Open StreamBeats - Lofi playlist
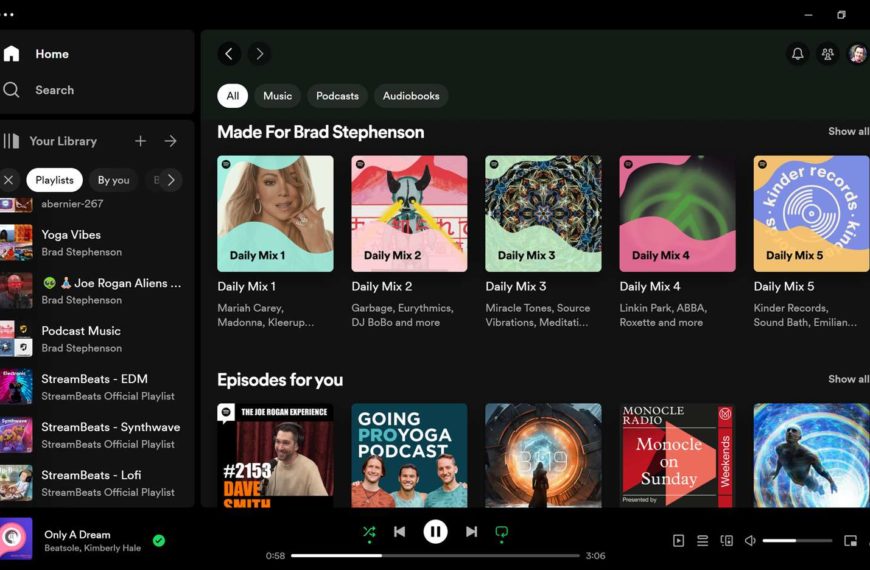The width and height of the screenshot is (870, 570). pyautogui.click(x=94, y=483)
